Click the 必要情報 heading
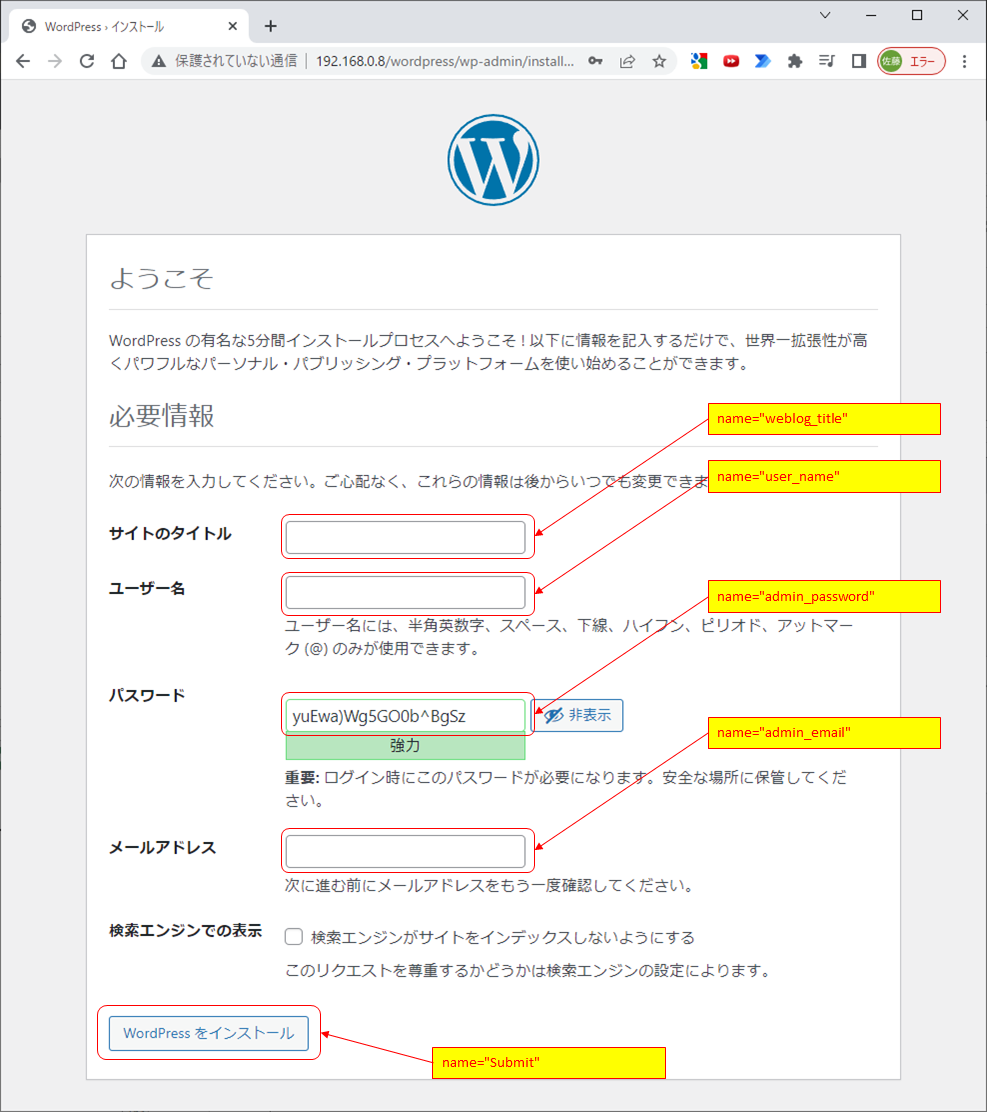987x1112 pixels. click(x=162, y=416)
